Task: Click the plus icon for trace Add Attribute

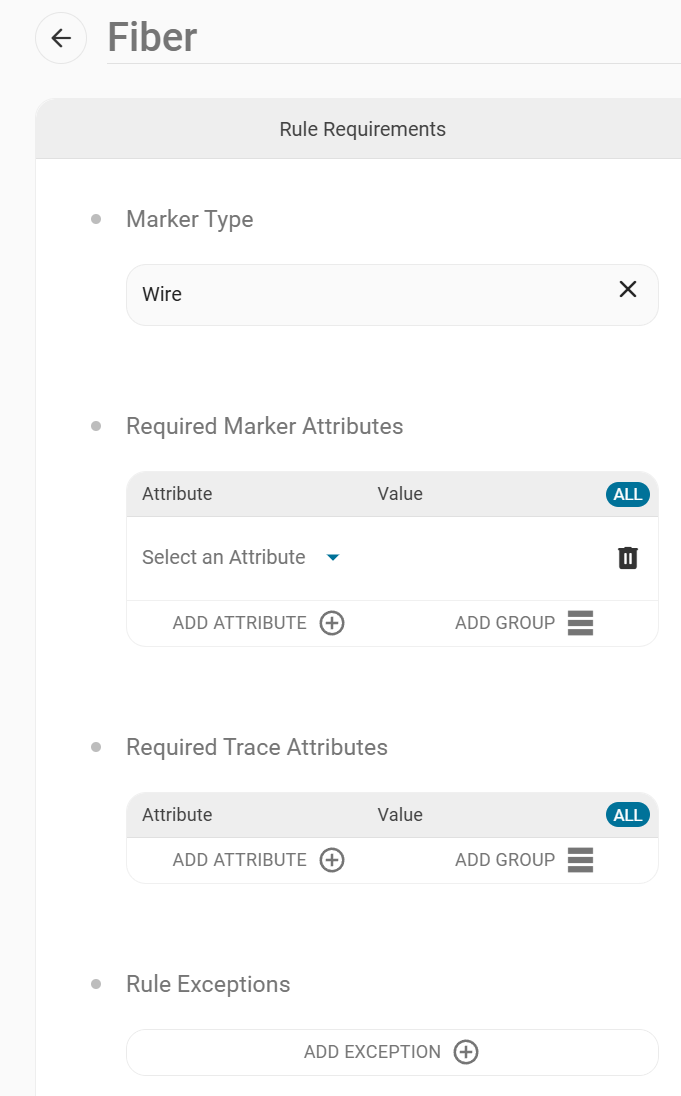Action: point(332,860)
